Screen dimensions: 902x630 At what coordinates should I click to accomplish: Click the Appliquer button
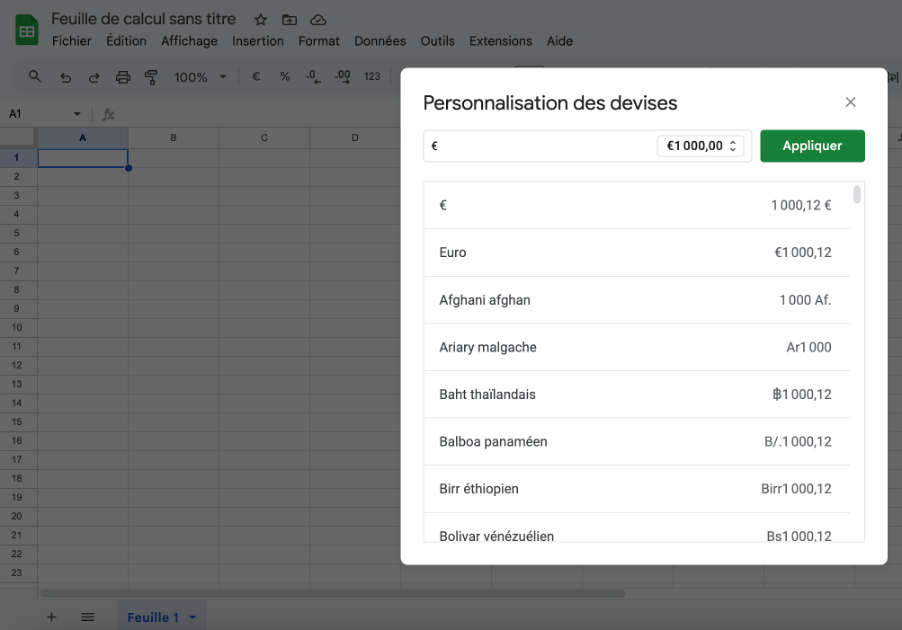pyautogui.click(x=812, y=145)
